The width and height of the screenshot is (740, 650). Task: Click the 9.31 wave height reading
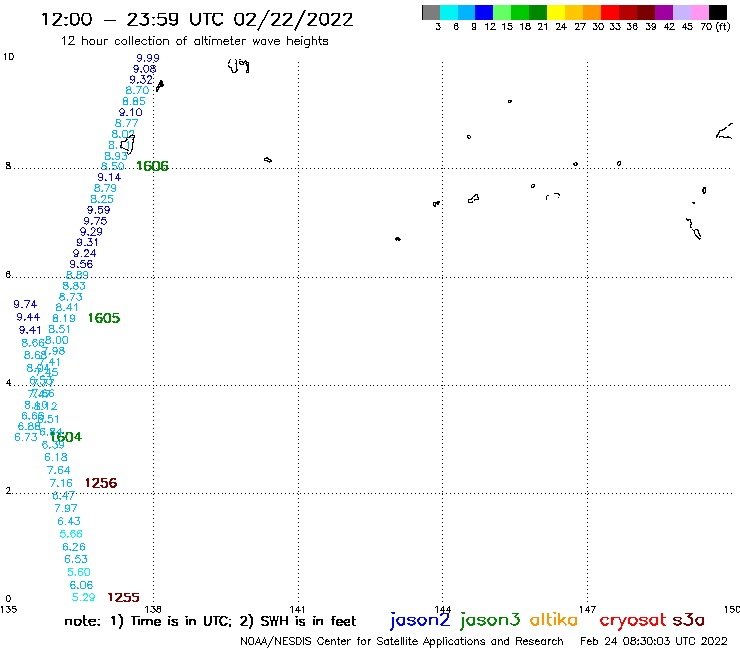point(87,243)
